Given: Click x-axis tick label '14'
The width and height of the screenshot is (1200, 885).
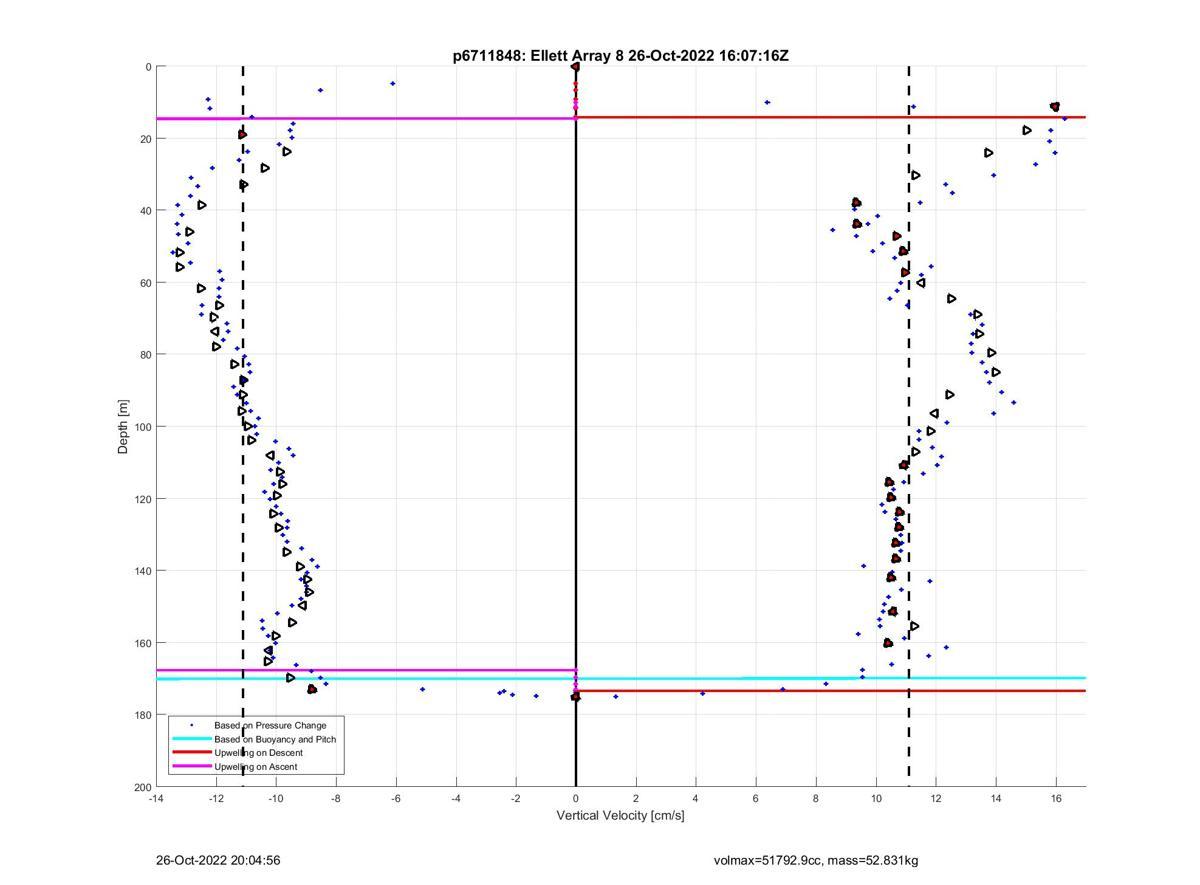Looking at the screenshot, I should coord(996,798).
